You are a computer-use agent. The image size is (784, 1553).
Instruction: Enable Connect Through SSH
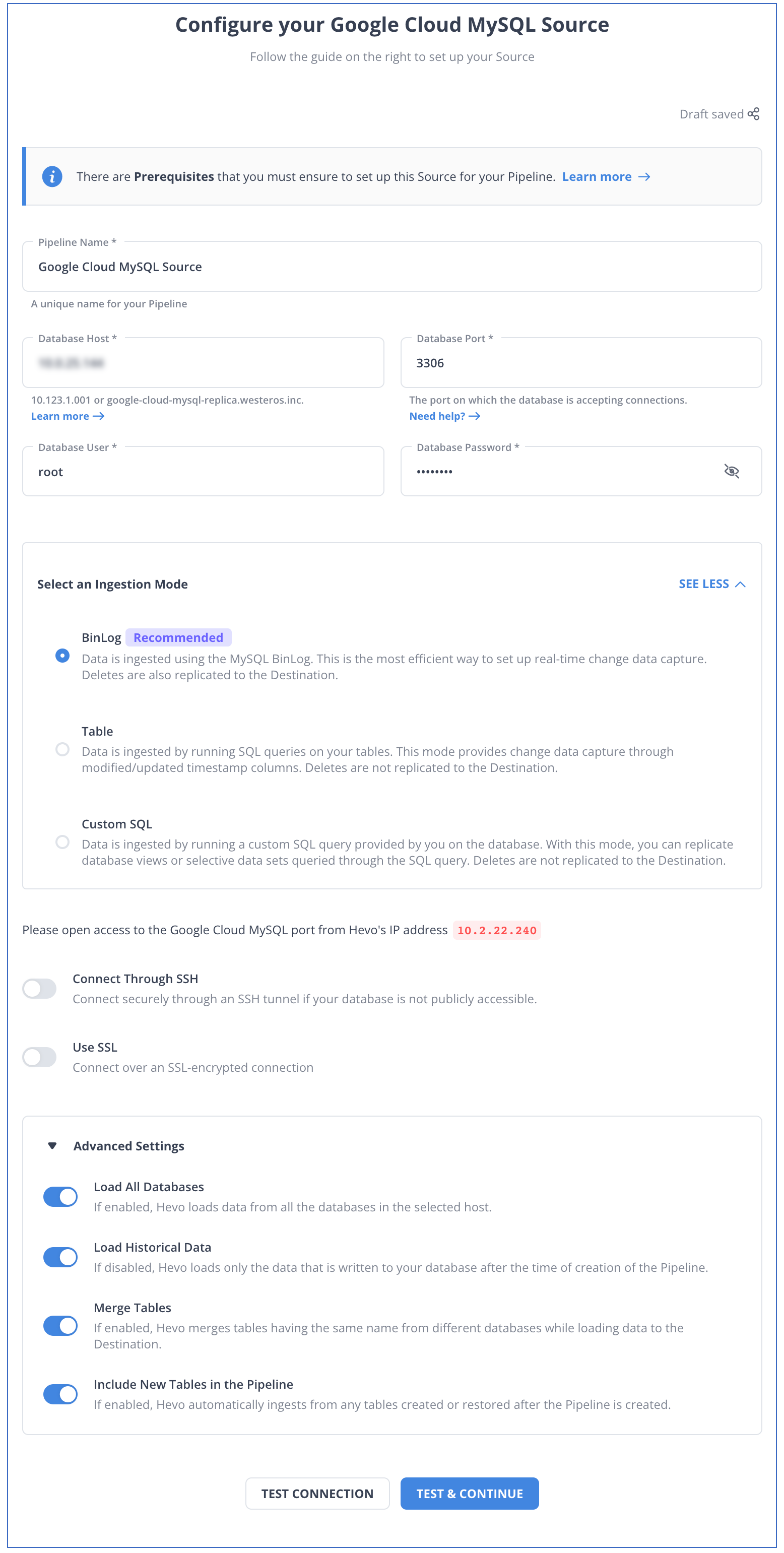point(40,988)
